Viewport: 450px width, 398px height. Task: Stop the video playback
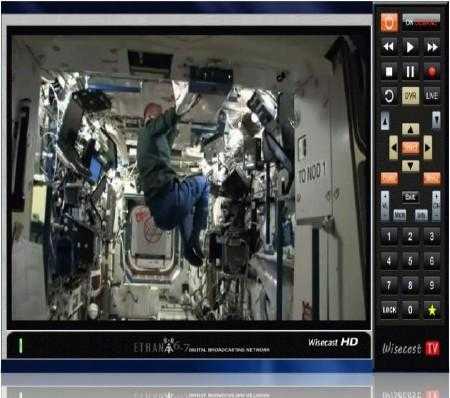[389, 71]
